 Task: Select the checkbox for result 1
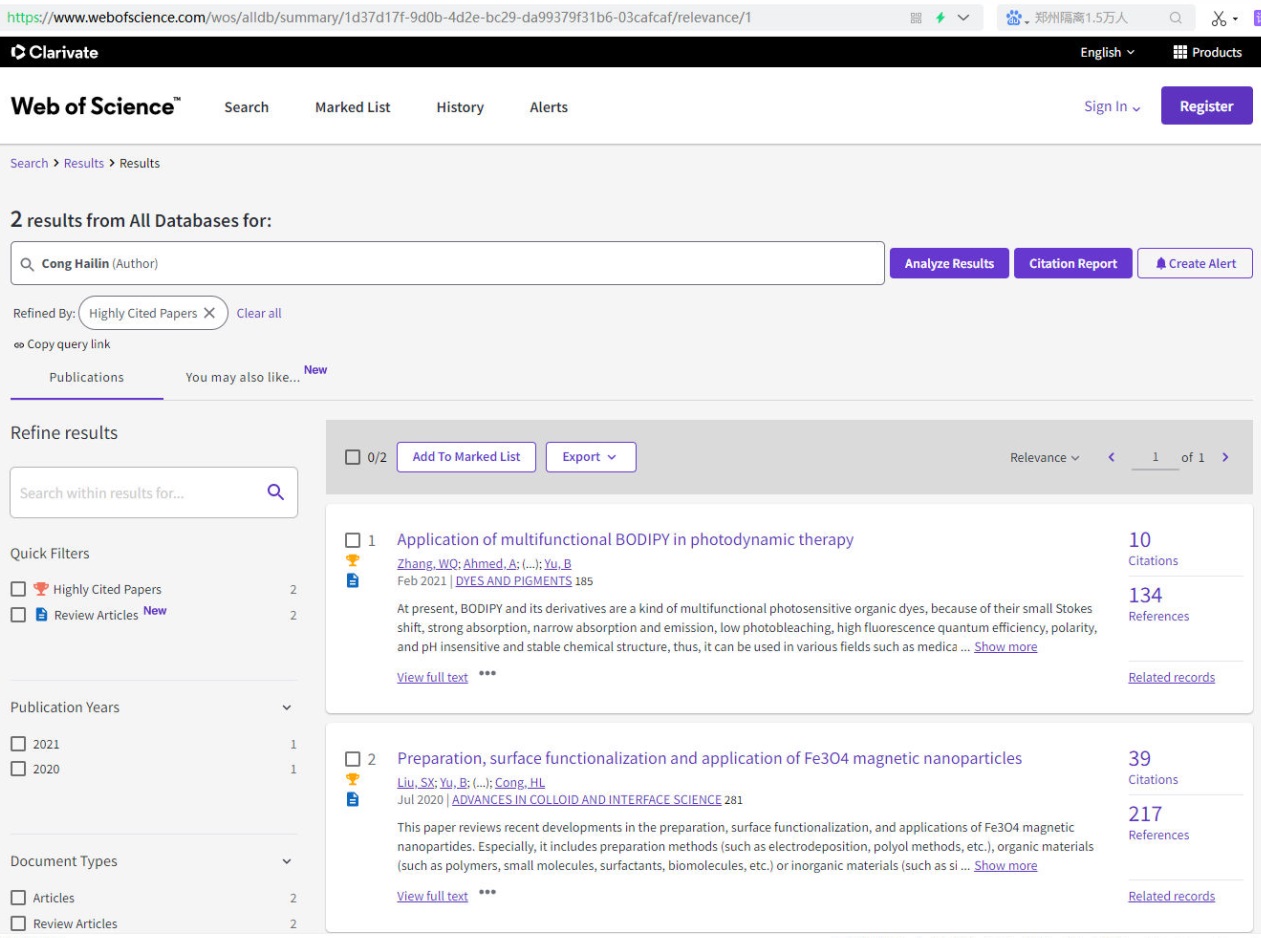352,541
